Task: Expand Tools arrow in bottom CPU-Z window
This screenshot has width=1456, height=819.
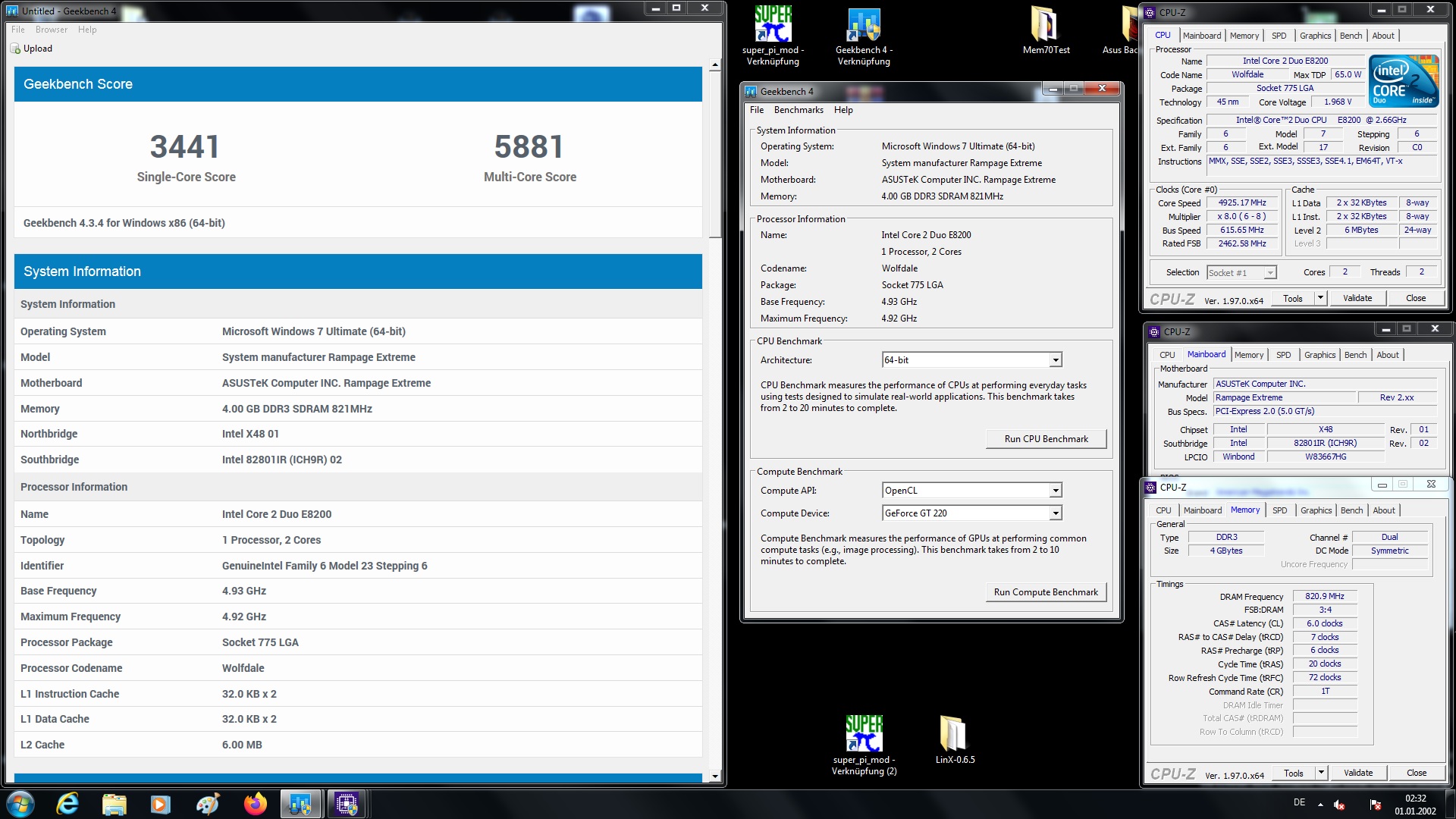Action: (1321, 773)
